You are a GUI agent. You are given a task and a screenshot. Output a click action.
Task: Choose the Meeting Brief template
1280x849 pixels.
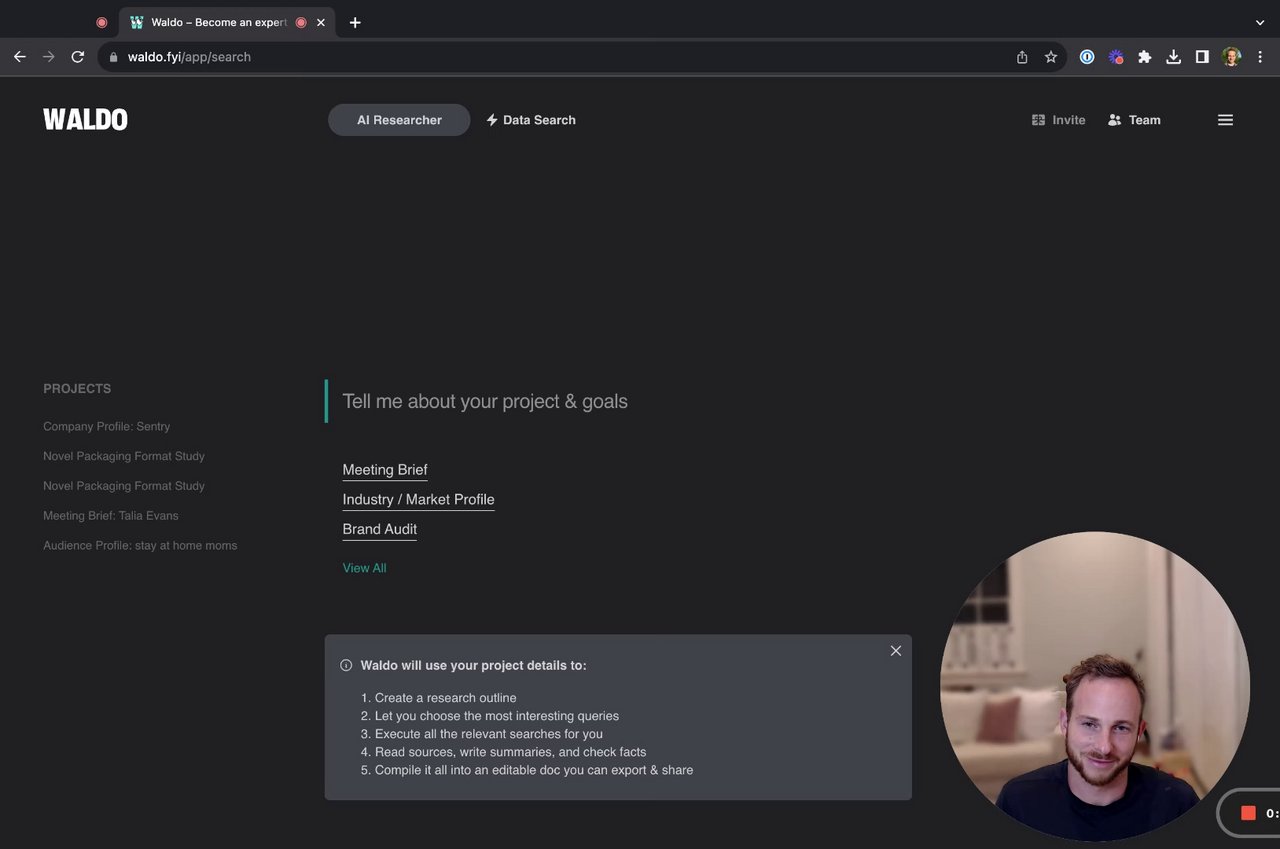pyautogui.click(x=385, y=470)
